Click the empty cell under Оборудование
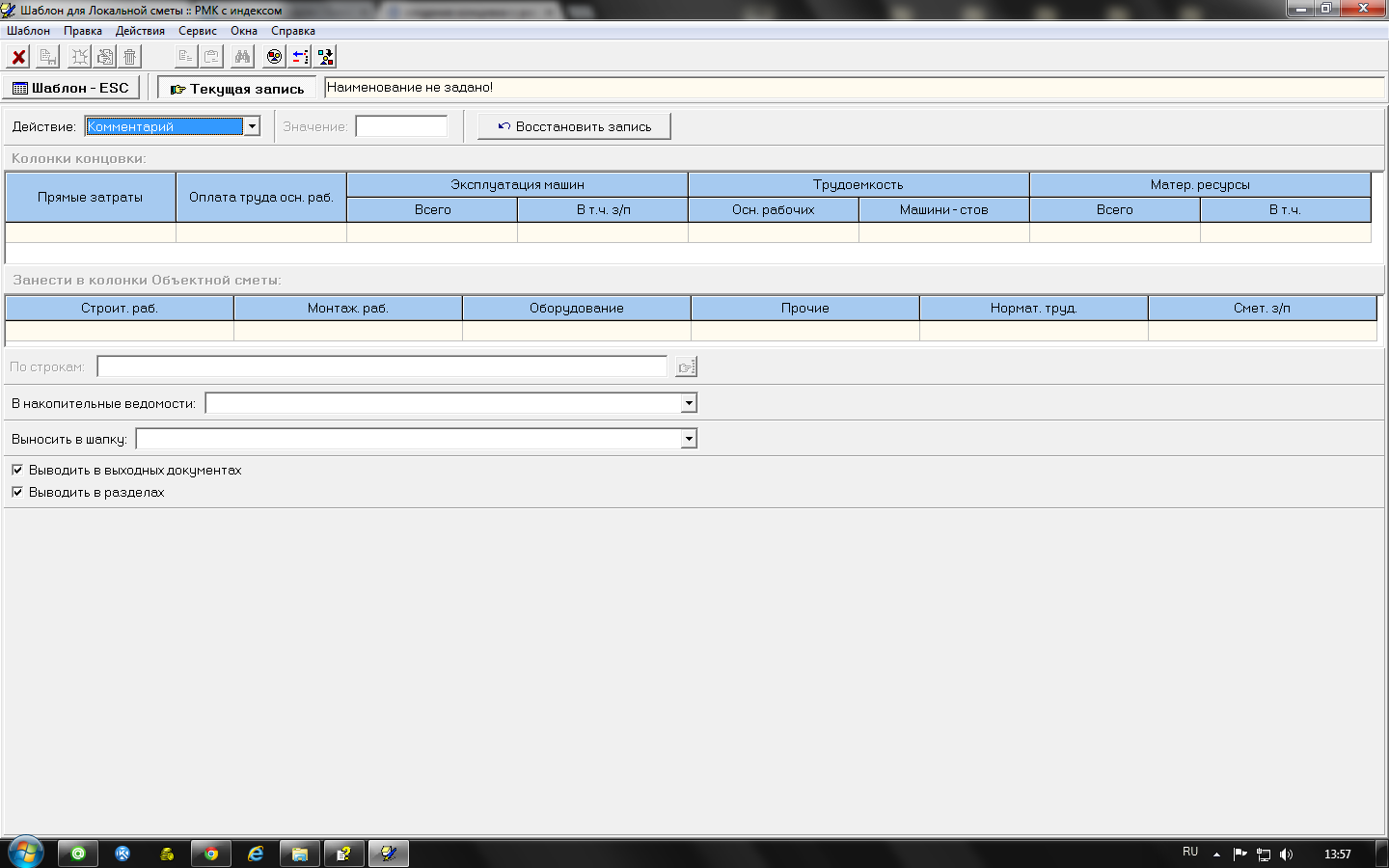The image size is (1389, 868). 577,331
